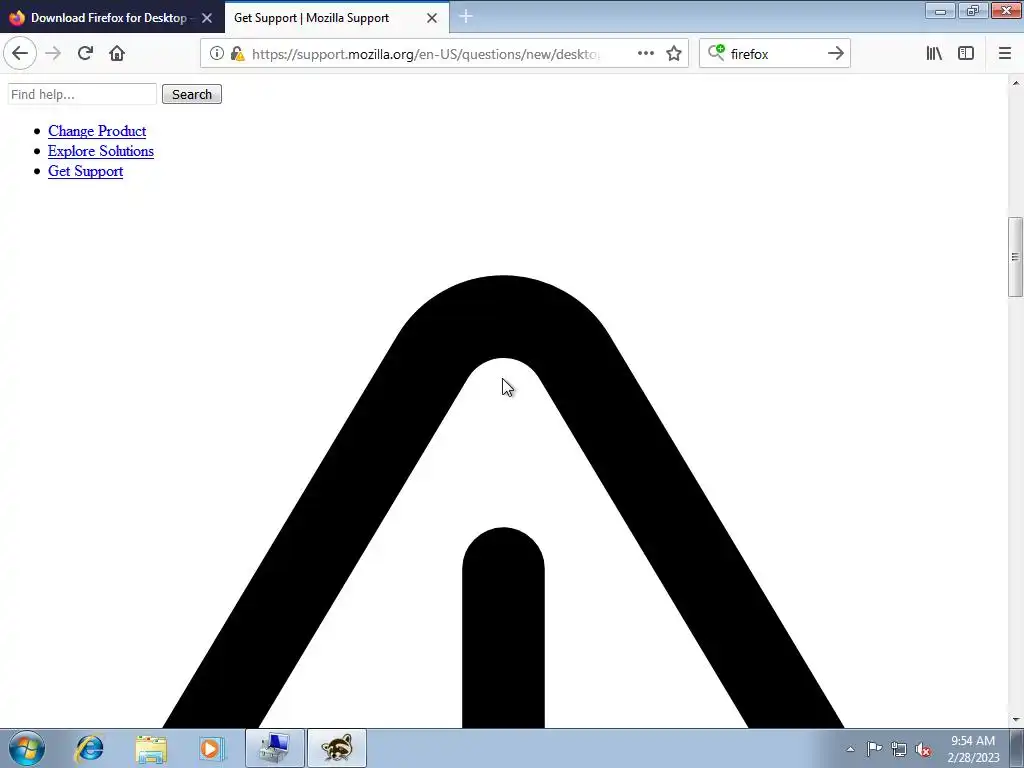The height and width of the screenshot is (768, 1024).
Task: Open Action Center flag icon
Action: pos(874,749)
